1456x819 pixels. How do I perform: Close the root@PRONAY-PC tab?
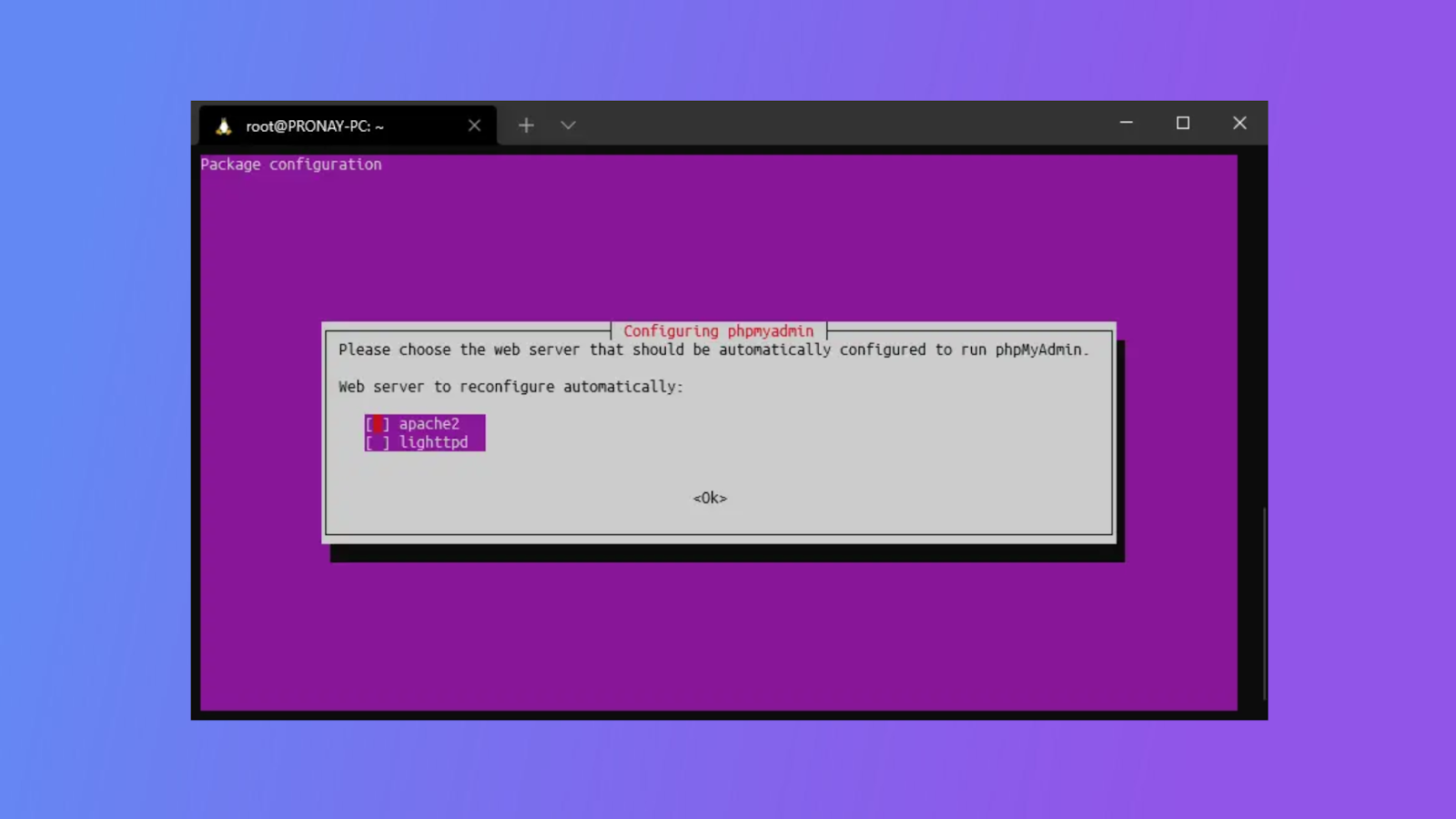pos(474,126)
